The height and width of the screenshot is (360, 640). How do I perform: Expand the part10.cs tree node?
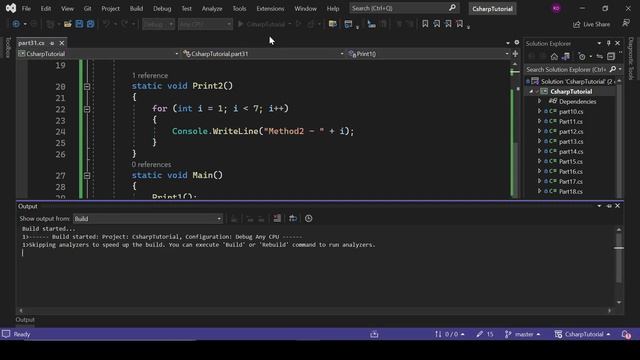(x=540, y=111)
